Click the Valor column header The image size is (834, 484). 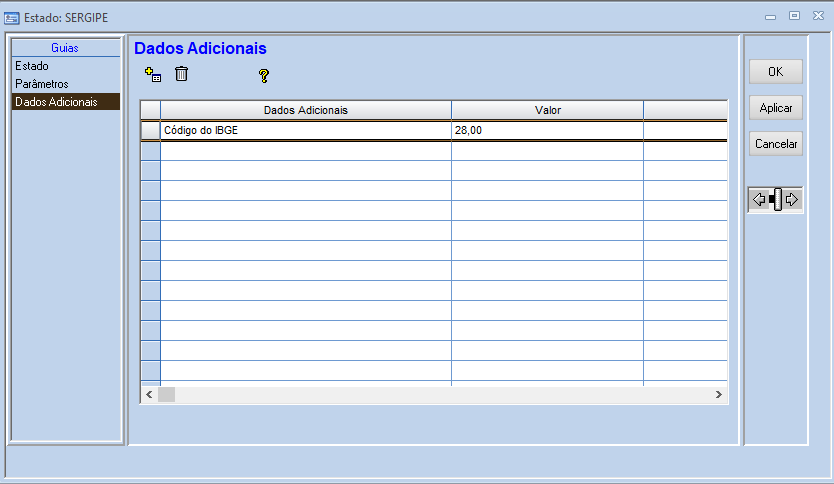point(547,109)
